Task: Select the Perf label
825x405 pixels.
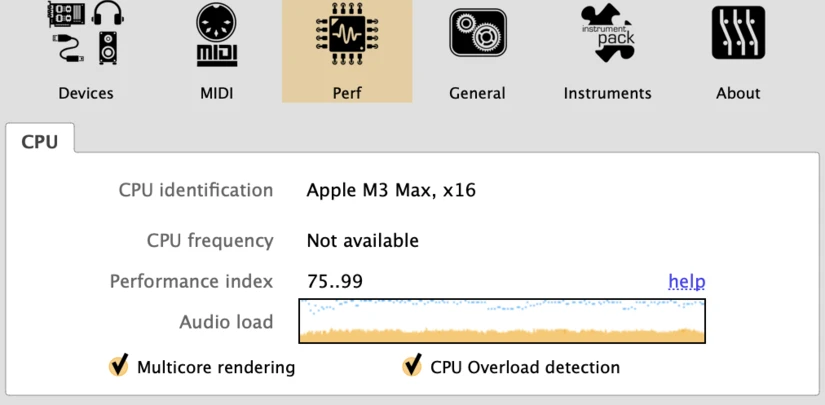Action: pyautogui.click(x=346, y=93)
